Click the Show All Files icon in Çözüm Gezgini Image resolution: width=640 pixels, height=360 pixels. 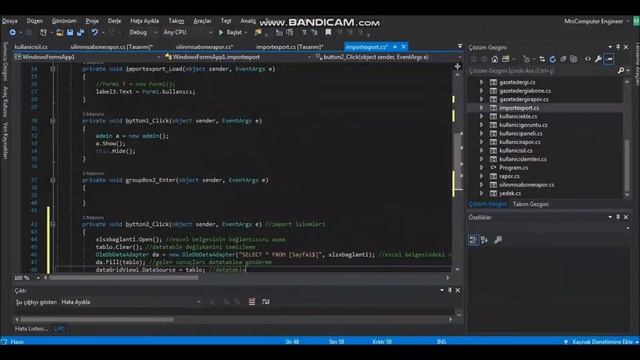(x=573, y=59)
